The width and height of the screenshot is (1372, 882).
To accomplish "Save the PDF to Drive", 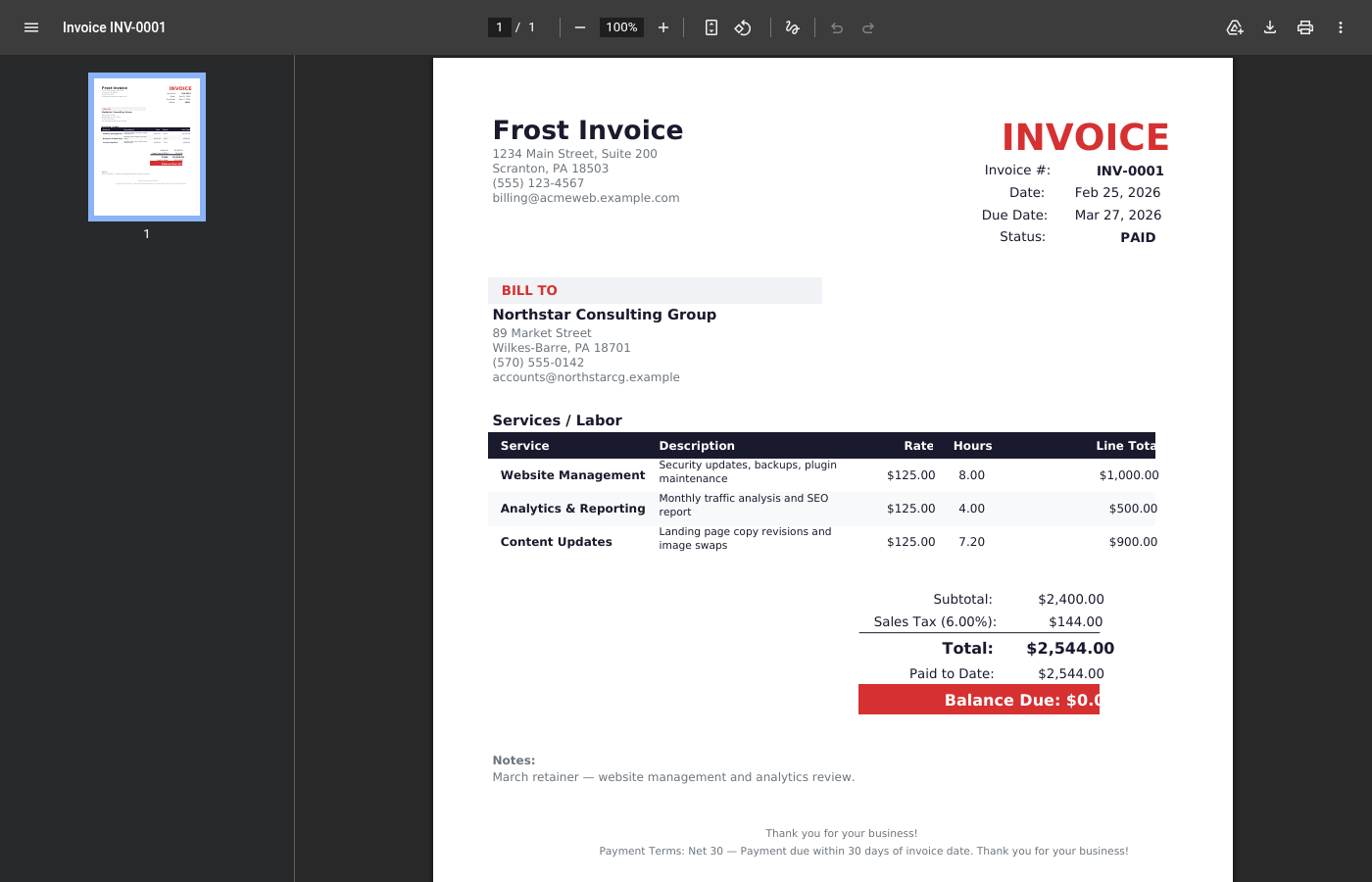I will [1235, 27].
